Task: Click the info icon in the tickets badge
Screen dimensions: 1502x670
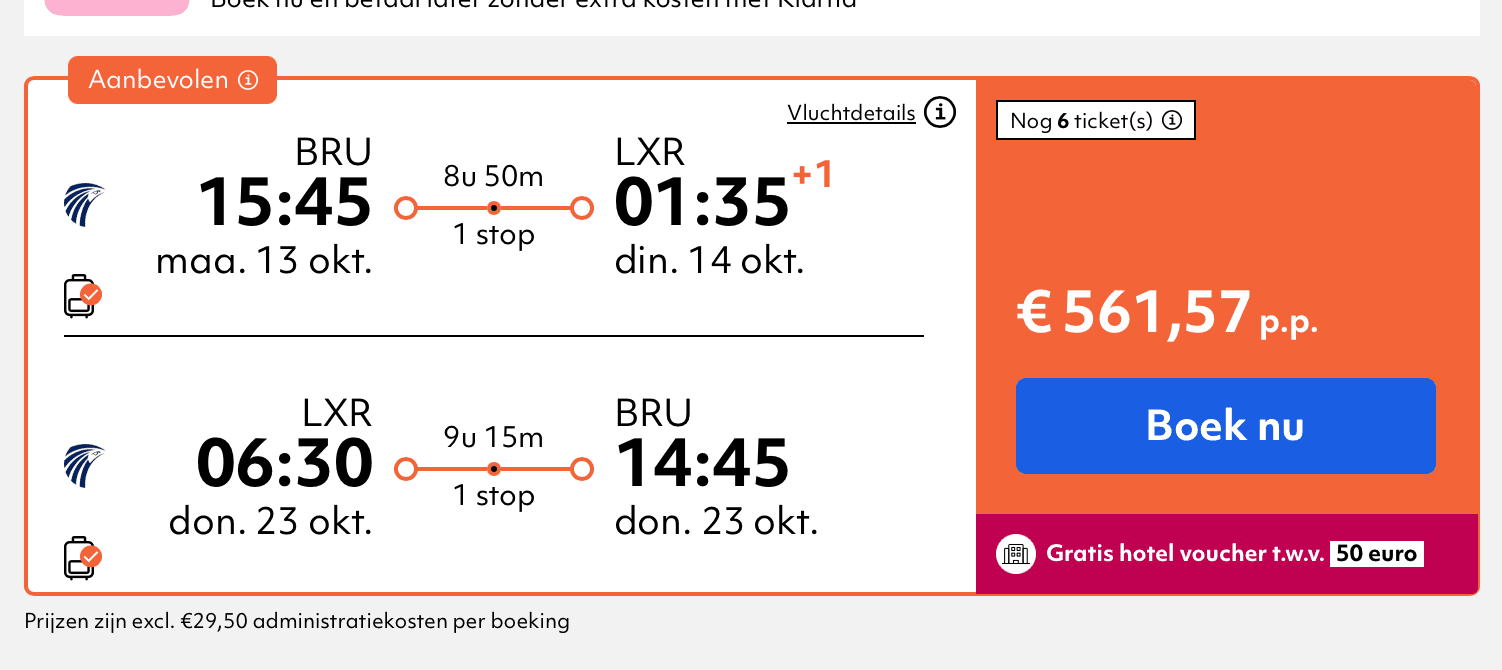Action: pyautogui.click(x=1173, y=121)
